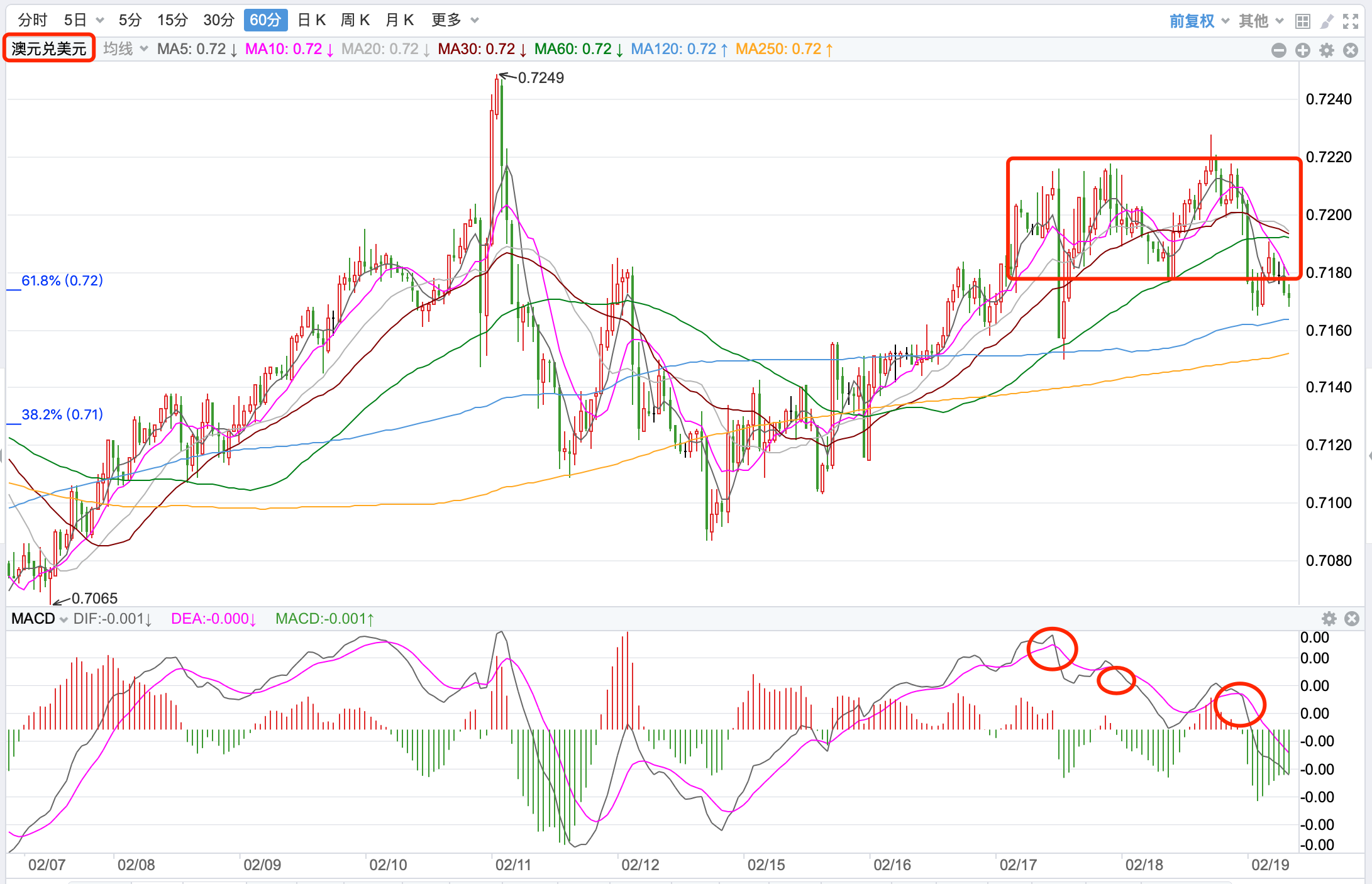Click the 61.8% Fibonacci level label
This screenshot has height=884, width=1372.
(62, 280)
